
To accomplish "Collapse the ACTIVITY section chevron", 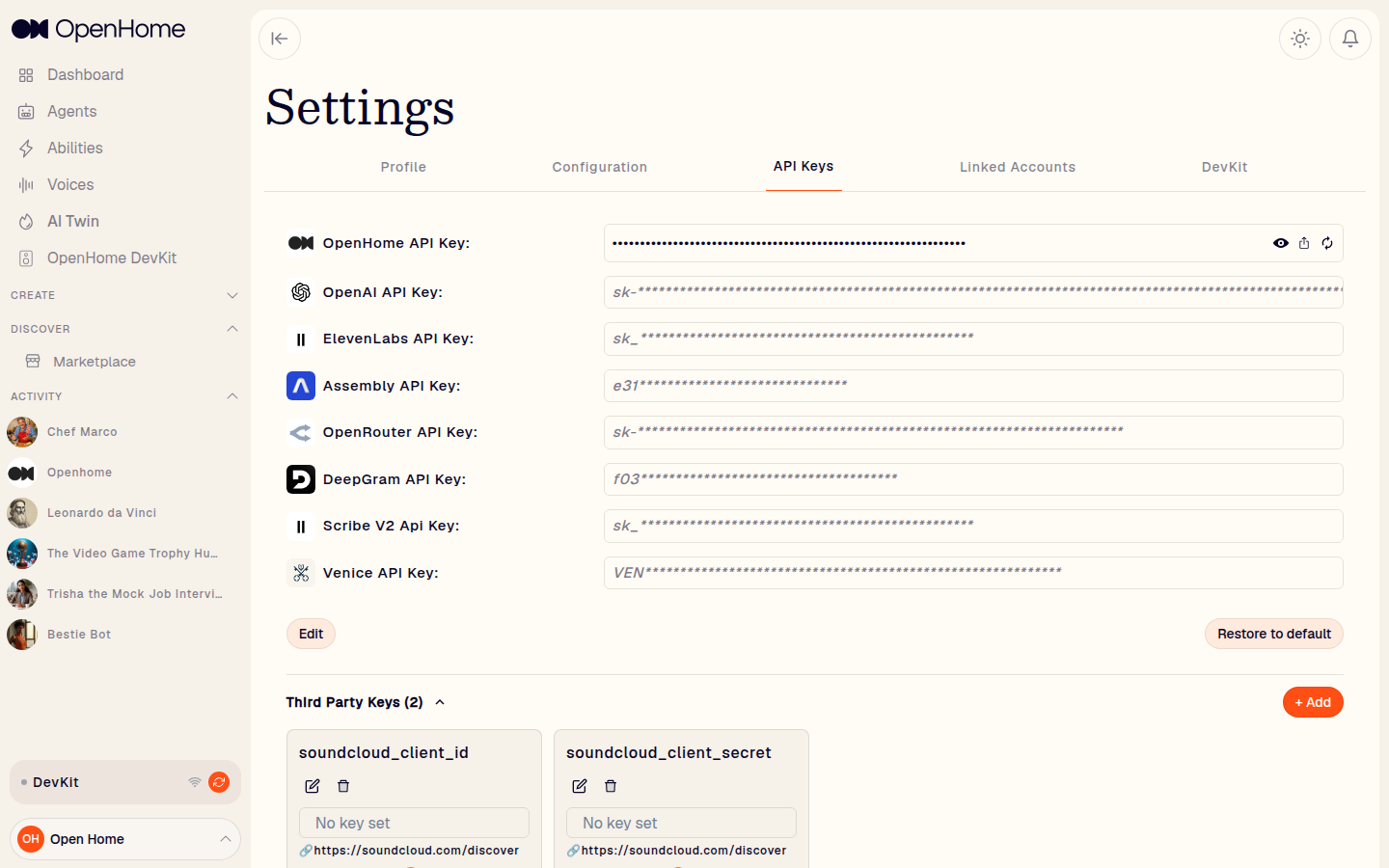I will click(231, 396).
